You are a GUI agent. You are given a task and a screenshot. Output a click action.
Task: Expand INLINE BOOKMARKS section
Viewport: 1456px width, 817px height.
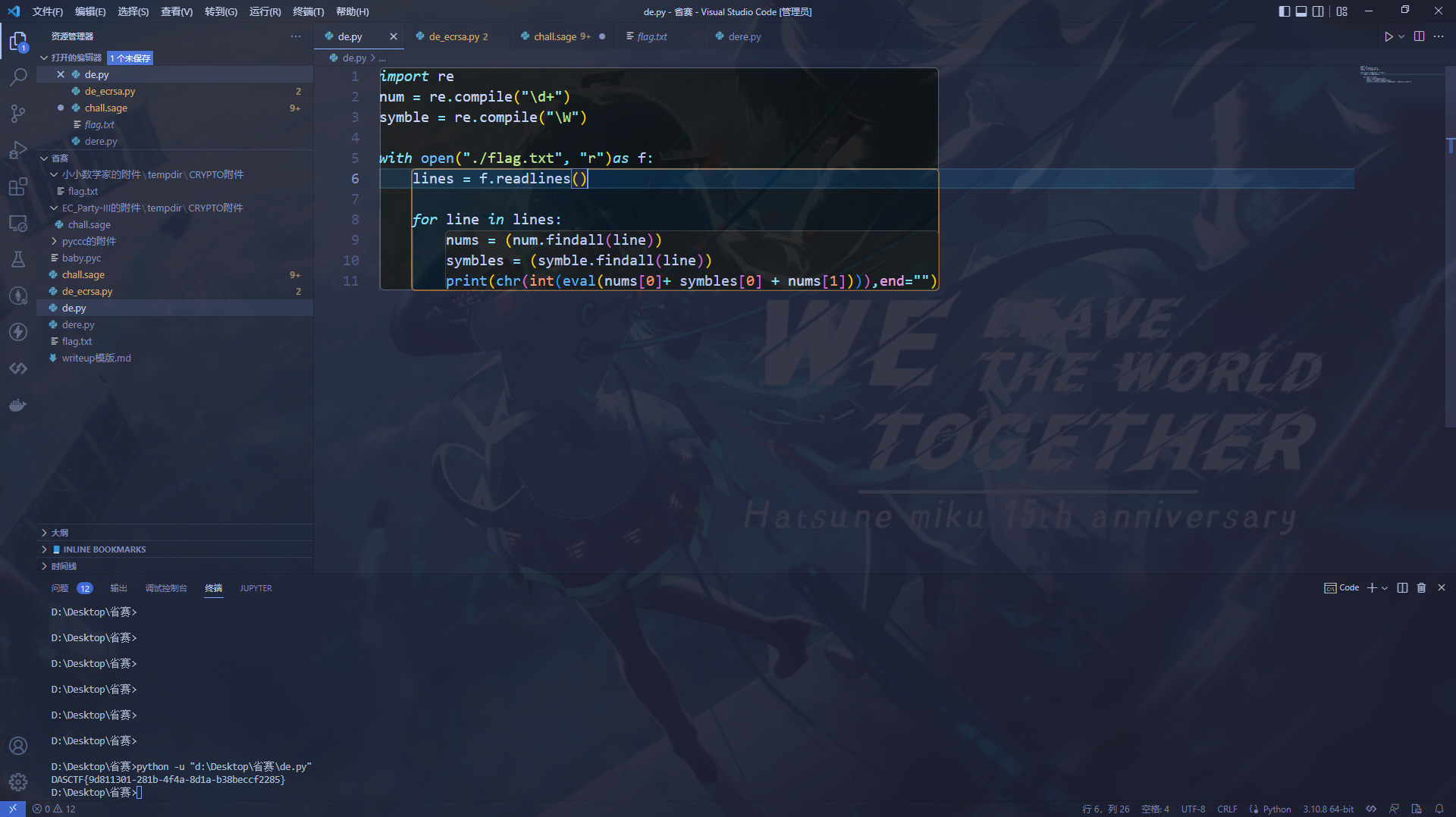[174, 549]
